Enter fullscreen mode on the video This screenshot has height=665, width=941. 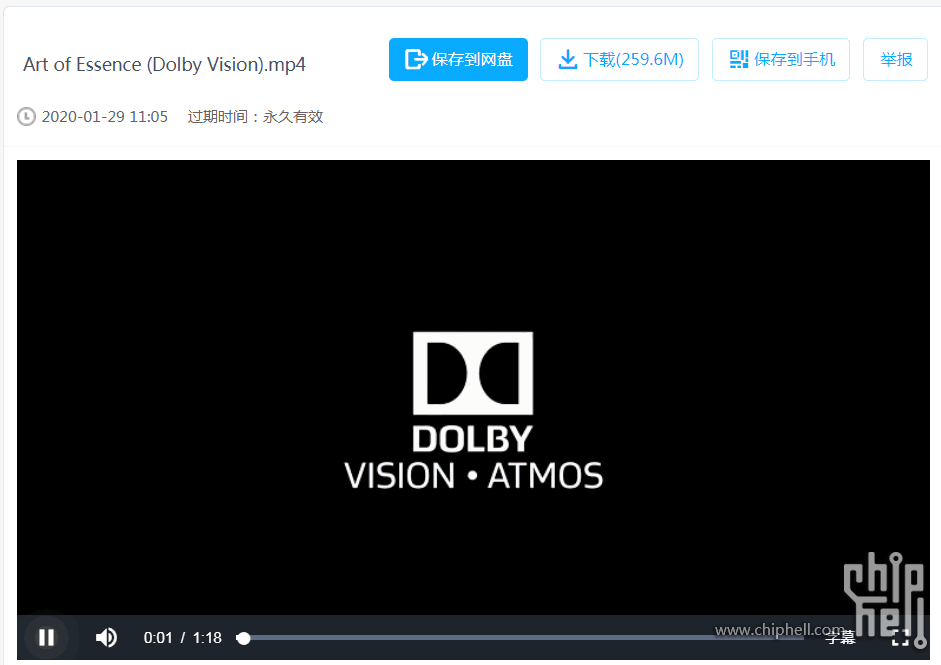pos(900,638)
